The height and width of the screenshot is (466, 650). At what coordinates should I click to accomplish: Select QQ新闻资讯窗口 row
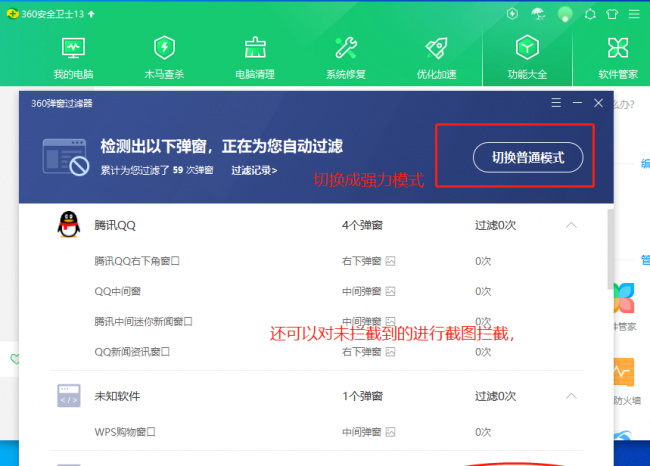316,352
